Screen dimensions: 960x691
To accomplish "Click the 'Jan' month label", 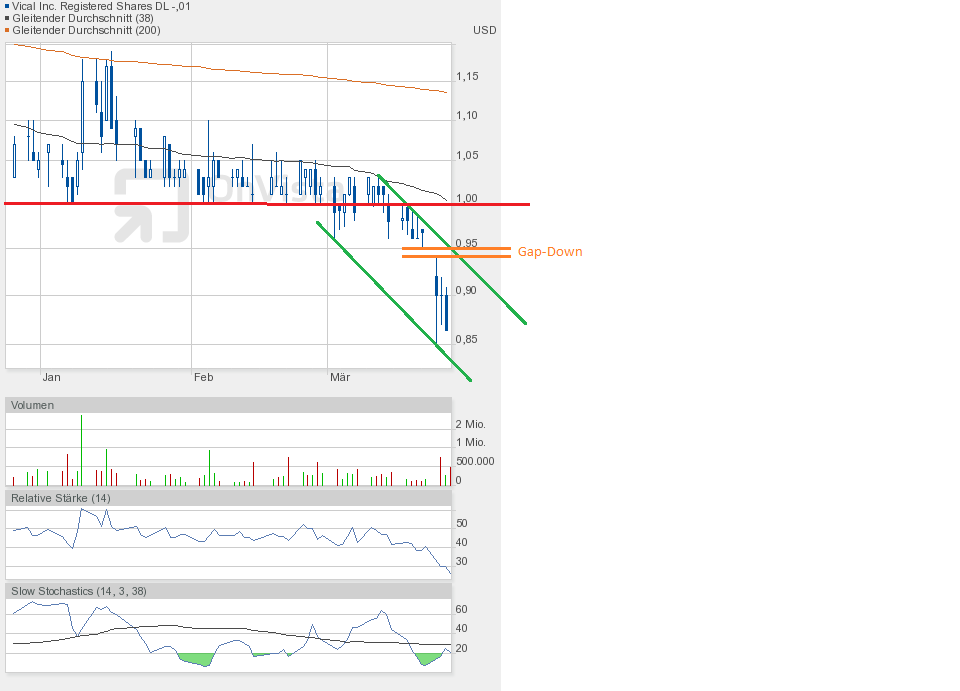I will tap(51, 377).
